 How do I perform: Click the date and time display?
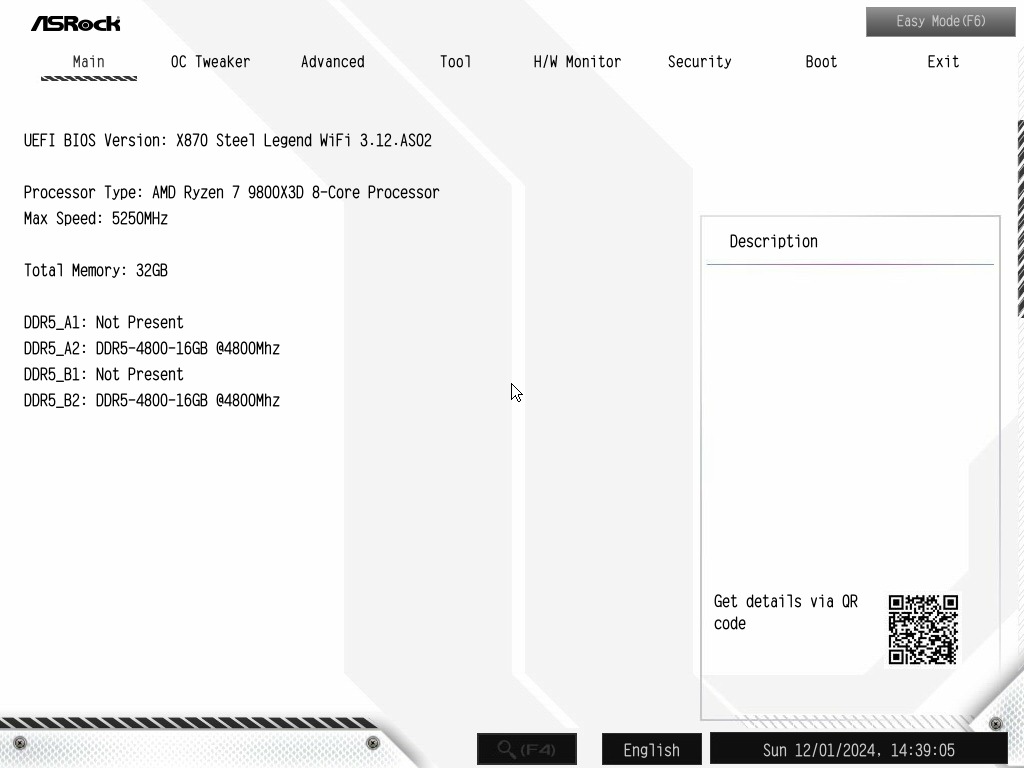(859, 749)
